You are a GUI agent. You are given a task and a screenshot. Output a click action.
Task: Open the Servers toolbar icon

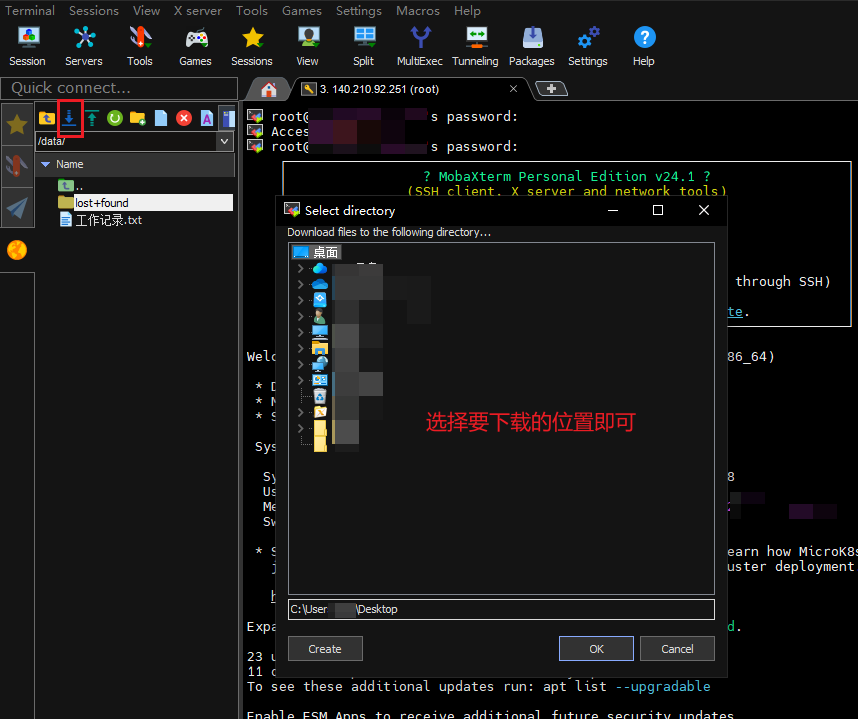coord(84,47)
